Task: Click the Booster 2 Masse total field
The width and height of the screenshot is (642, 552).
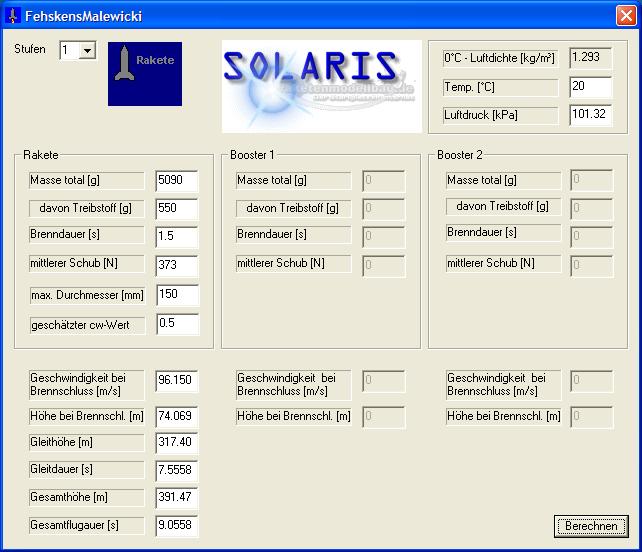Action: click(592, 180)
